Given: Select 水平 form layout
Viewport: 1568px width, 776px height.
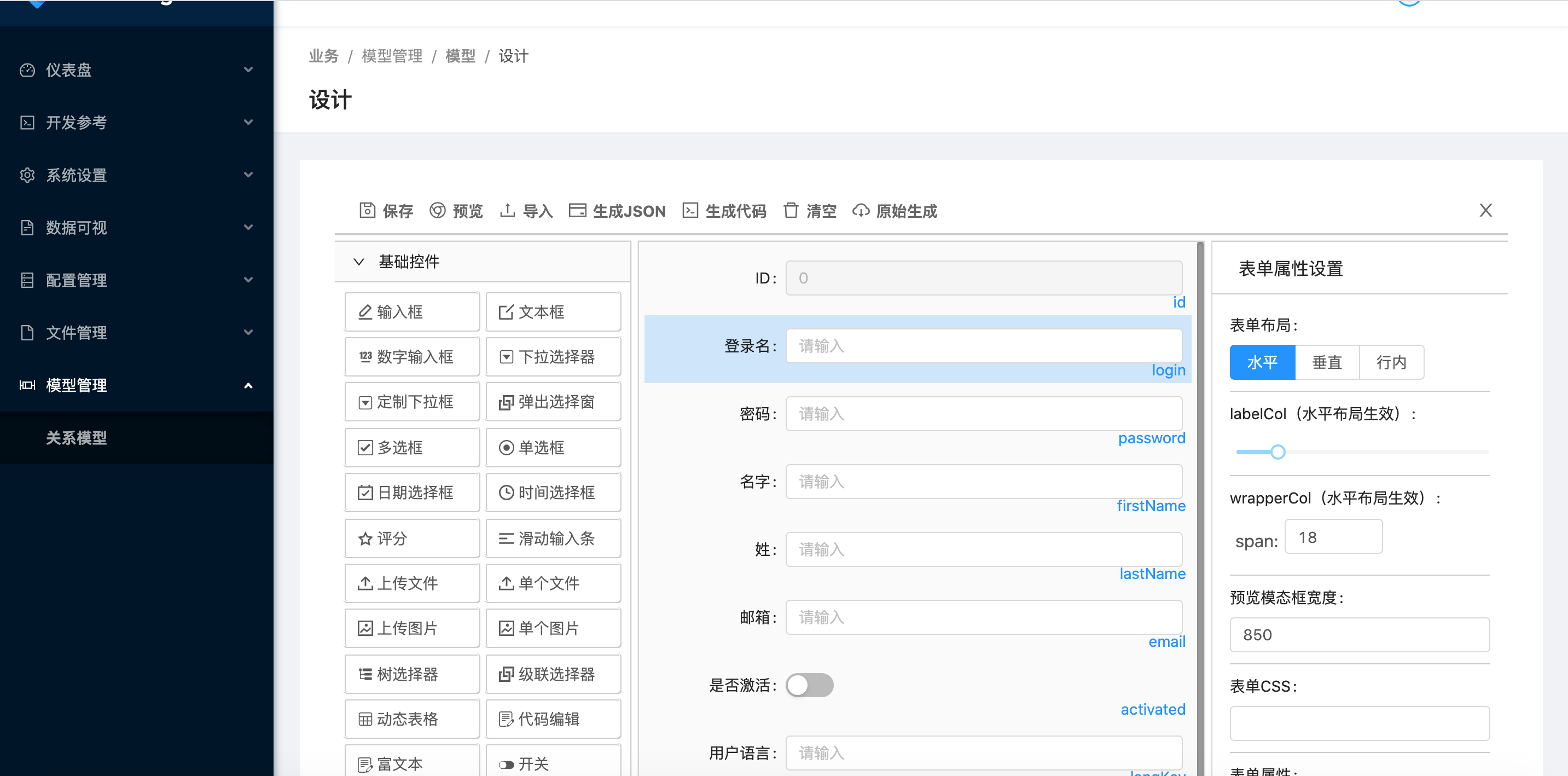Looking at the screenshot, I should pyautogui.click(x=1262, y=362).
